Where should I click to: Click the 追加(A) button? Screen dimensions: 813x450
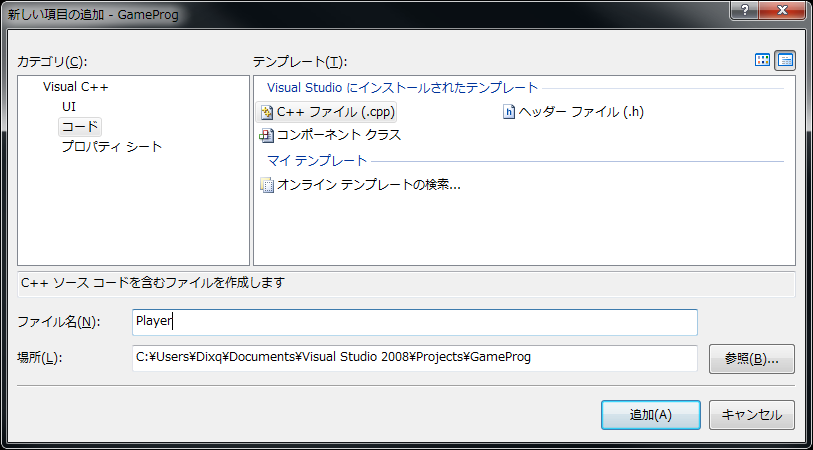pos(651,415)
